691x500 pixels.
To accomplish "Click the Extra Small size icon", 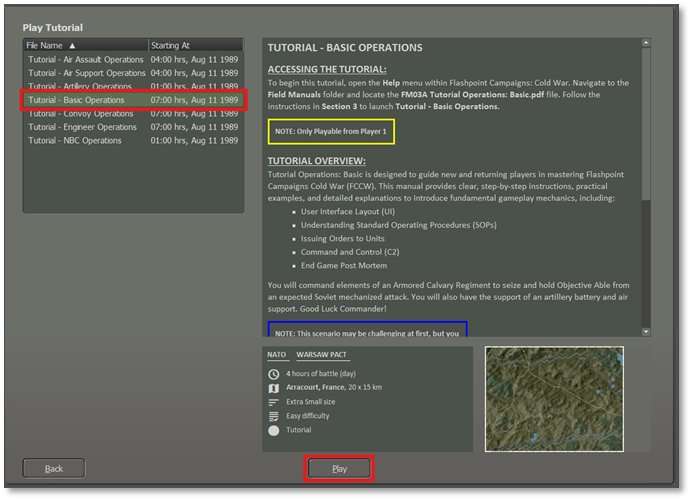I will click(x=274, y=402).
